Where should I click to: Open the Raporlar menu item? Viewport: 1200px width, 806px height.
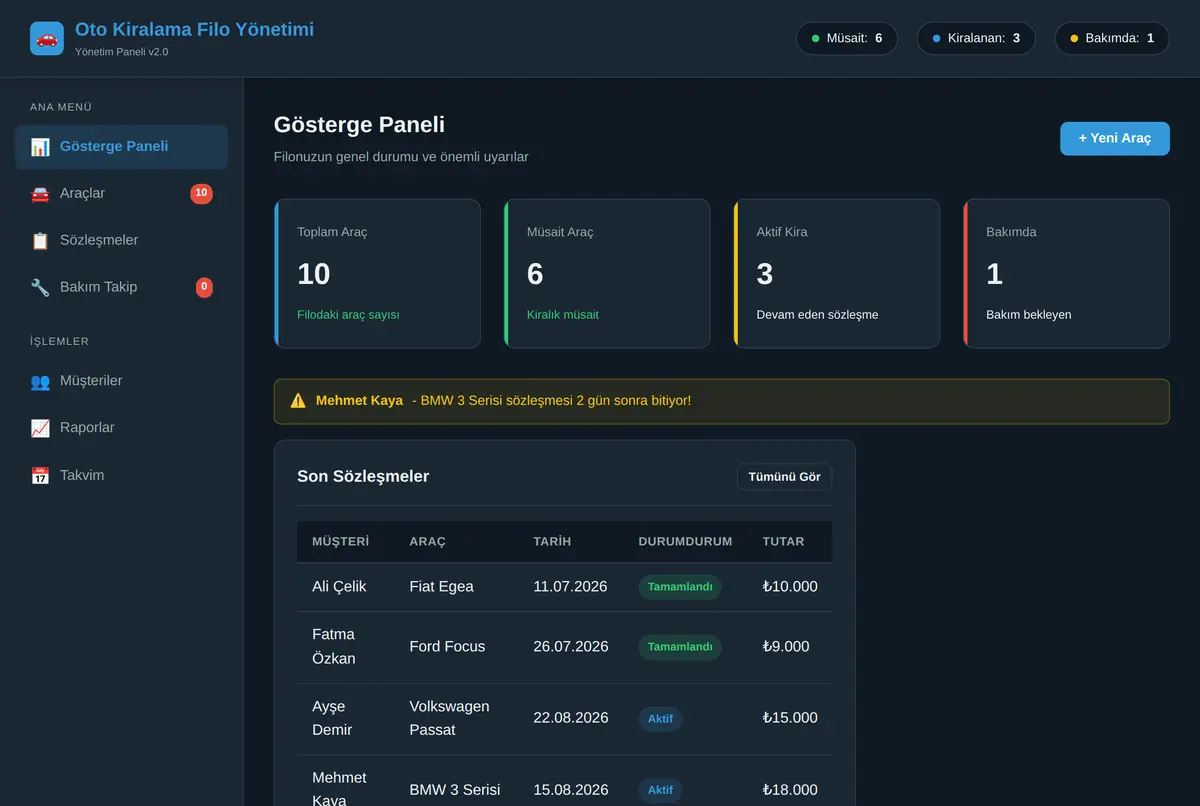point(121,428)
